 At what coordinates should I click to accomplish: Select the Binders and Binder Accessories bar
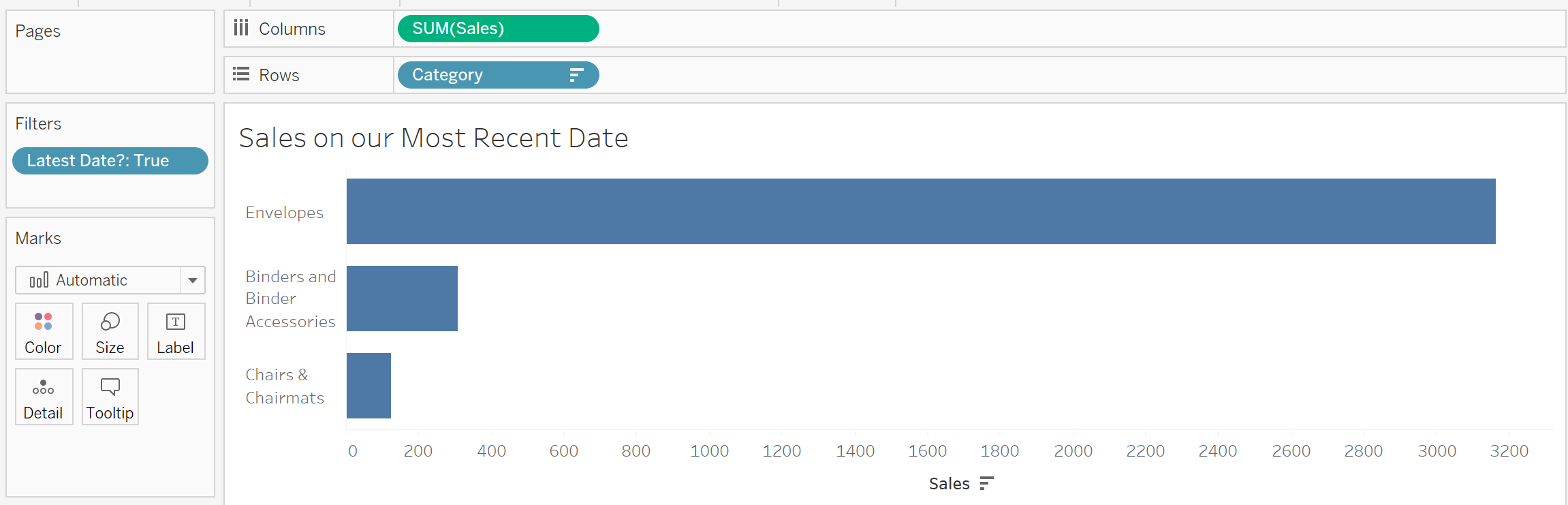402,299
